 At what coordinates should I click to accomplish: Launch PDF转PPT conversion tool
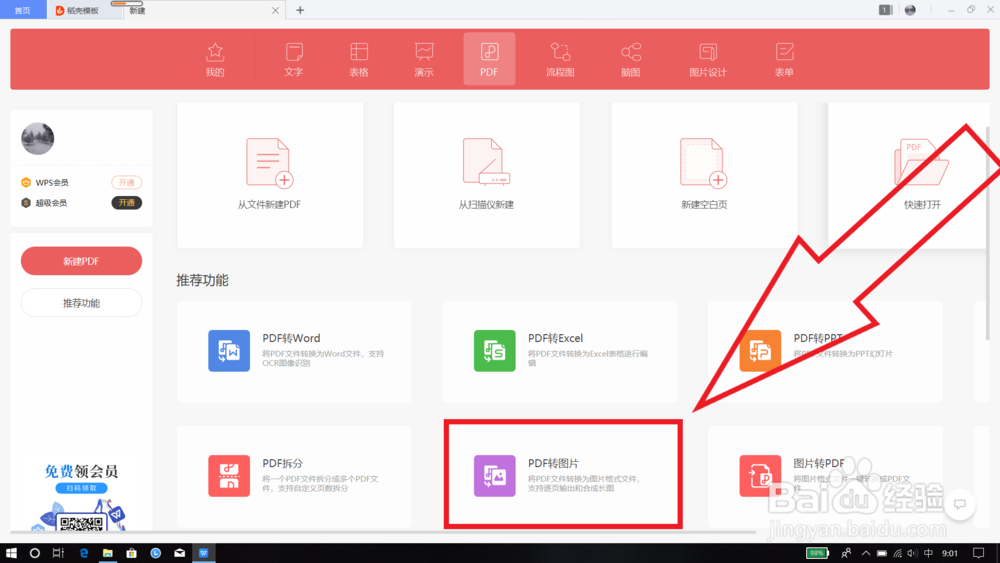tap(825, 351)
